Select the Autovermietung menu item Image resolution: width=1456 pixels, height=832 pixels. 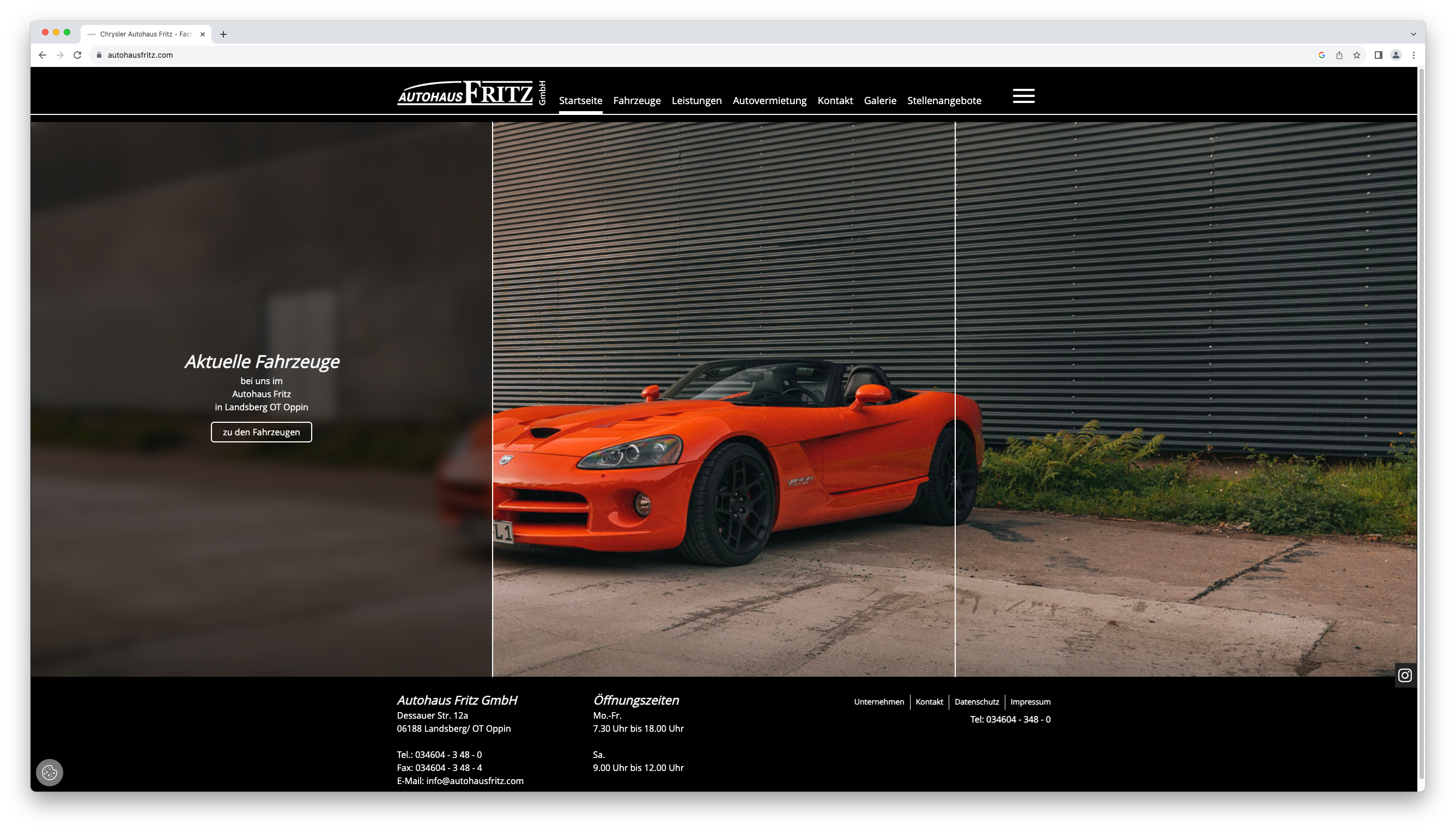(769, 101)
